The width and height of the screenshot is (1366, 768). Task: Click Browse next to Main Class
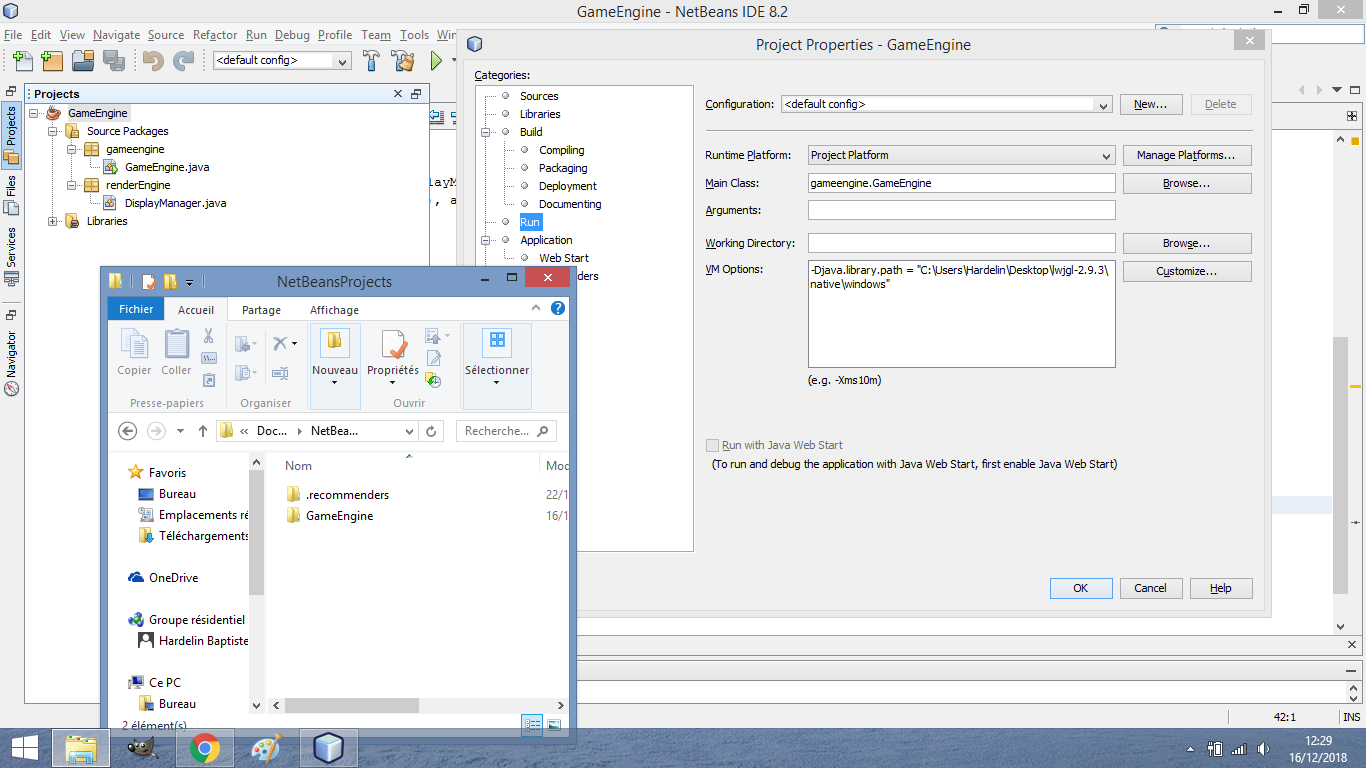coord(1187,184)
